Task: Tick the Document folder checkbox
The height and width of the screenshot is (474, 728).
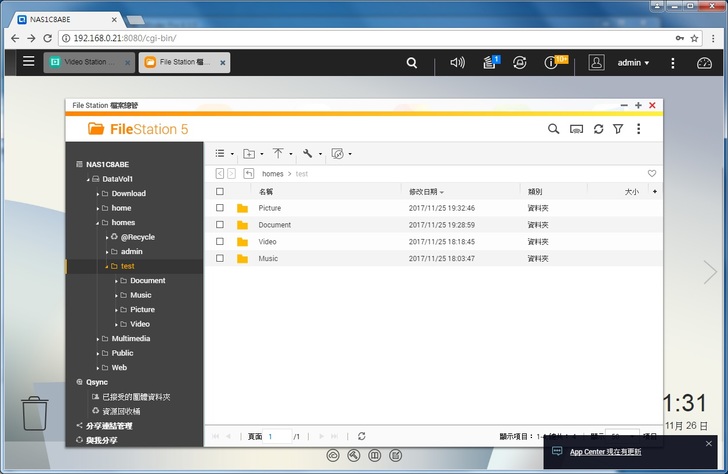Action: [220, 225]
